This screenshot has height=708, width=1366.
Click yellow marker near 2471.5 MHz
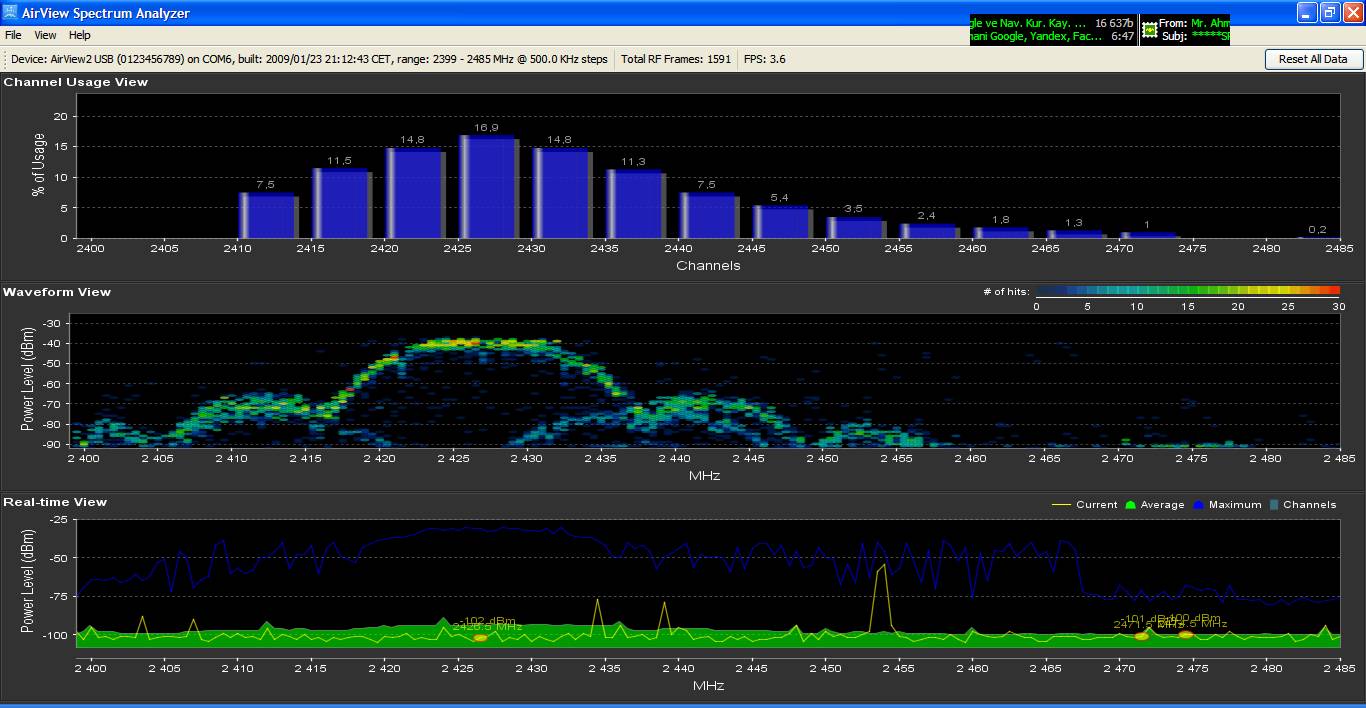(x=1141, y=636)
